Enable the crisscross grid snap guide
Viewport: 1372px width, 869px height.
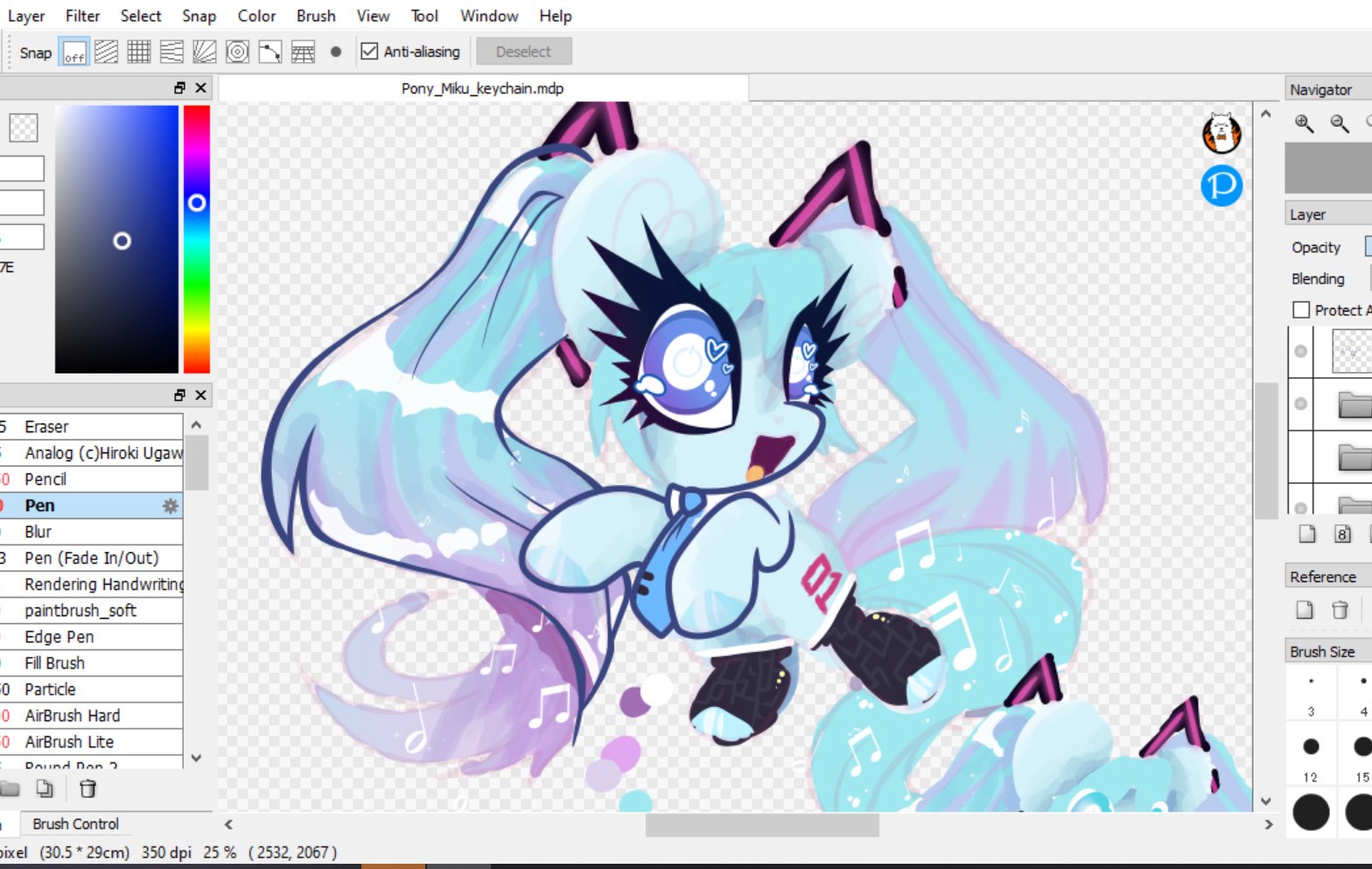[x=139, y=53]
